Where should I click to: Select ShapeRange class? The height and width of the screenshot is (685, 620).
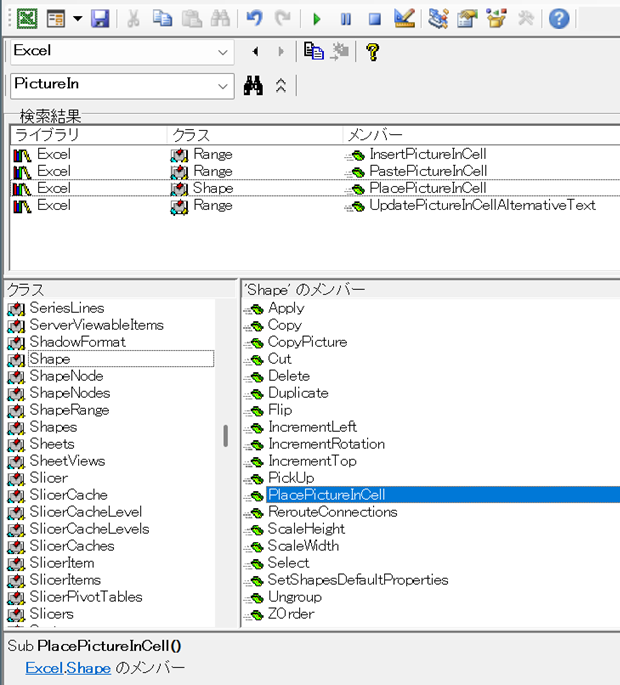69,410
